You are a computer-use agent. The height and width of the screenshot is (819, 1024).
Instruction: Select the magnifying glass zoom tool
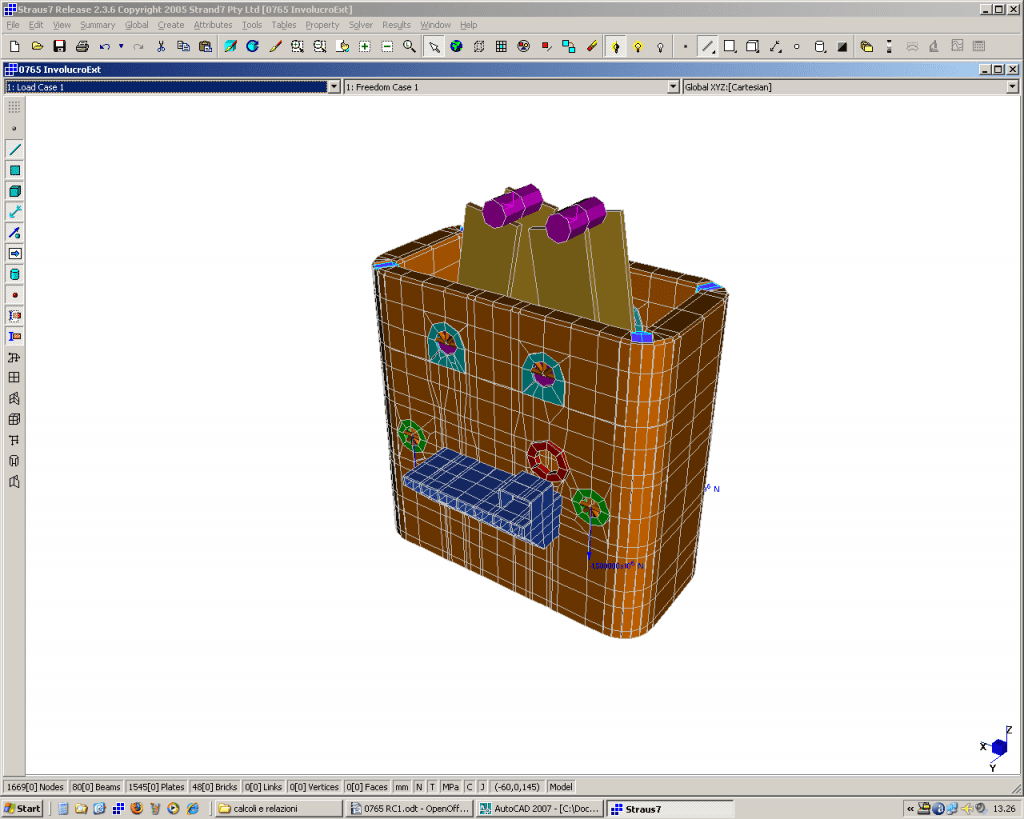click(x=409, y=46)
